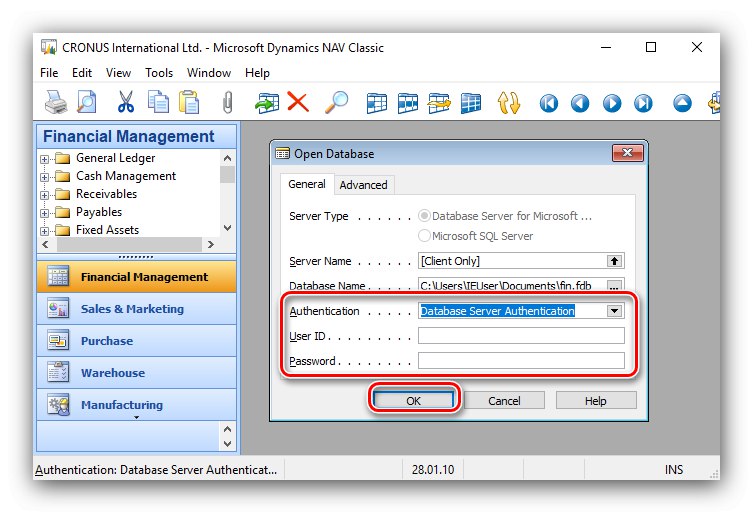The image size is (753, 513).
Task: Click the Paste clipboard icon
Action: coord(189,102)
